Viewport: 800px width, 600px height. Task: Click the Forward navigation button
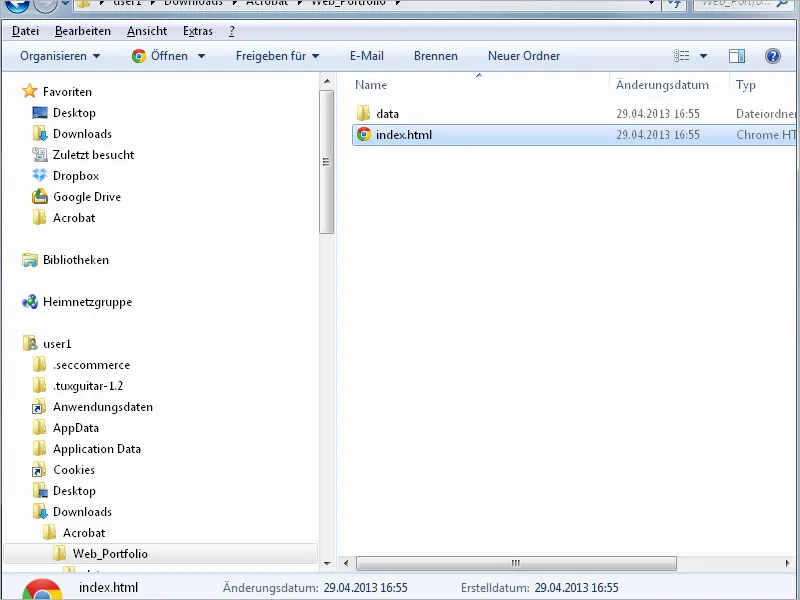pyautogui.click(x=45, y=6)
